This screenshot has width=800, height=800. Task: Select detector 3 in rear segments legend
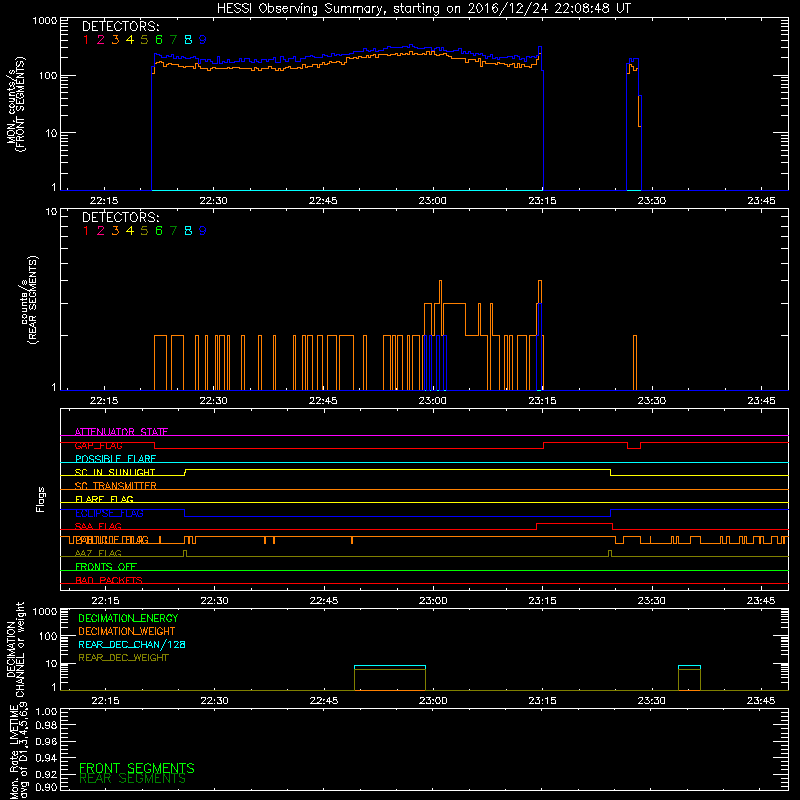point(115,231)
